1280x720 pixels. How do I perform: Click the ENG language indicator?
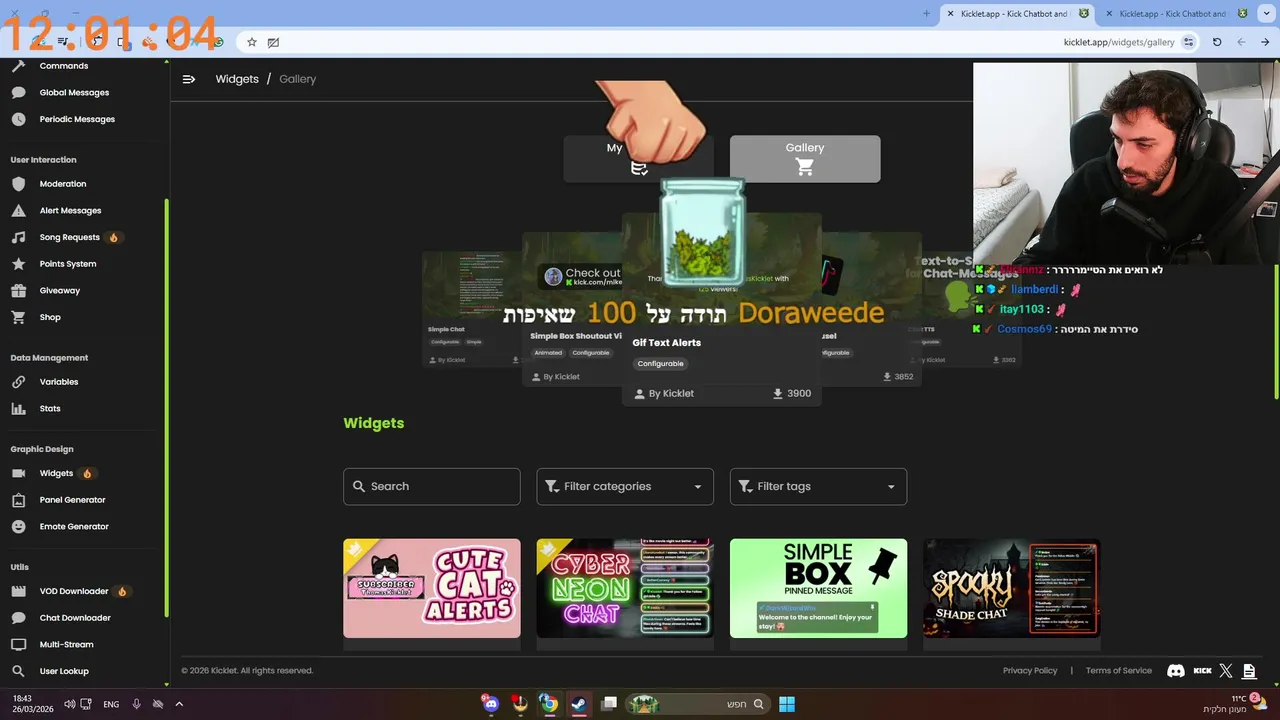[111, 704]
